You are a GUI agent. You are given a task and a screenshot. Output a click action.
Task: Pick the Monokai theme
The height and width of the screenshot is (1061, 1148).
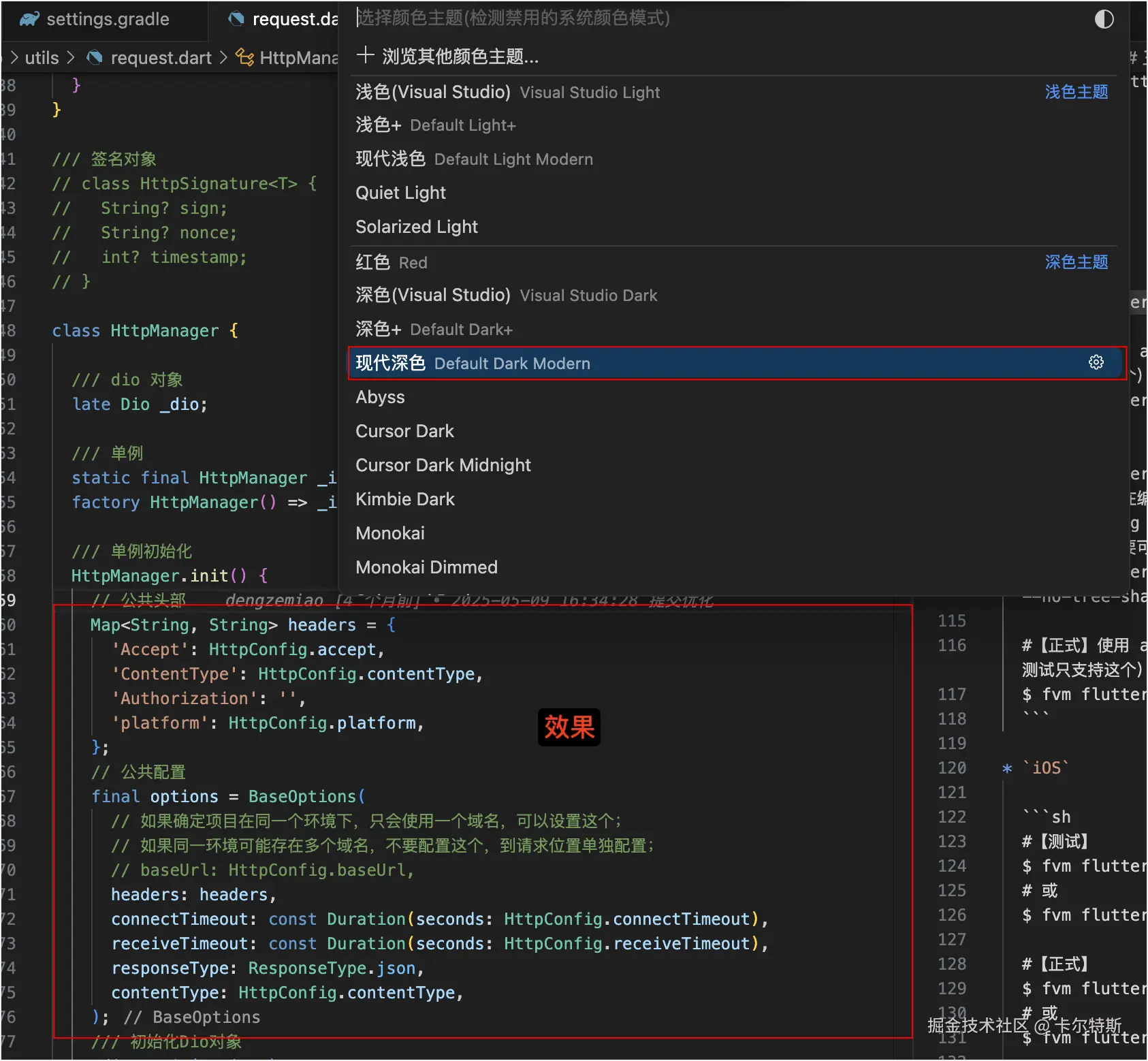click(x=734, y=533)
